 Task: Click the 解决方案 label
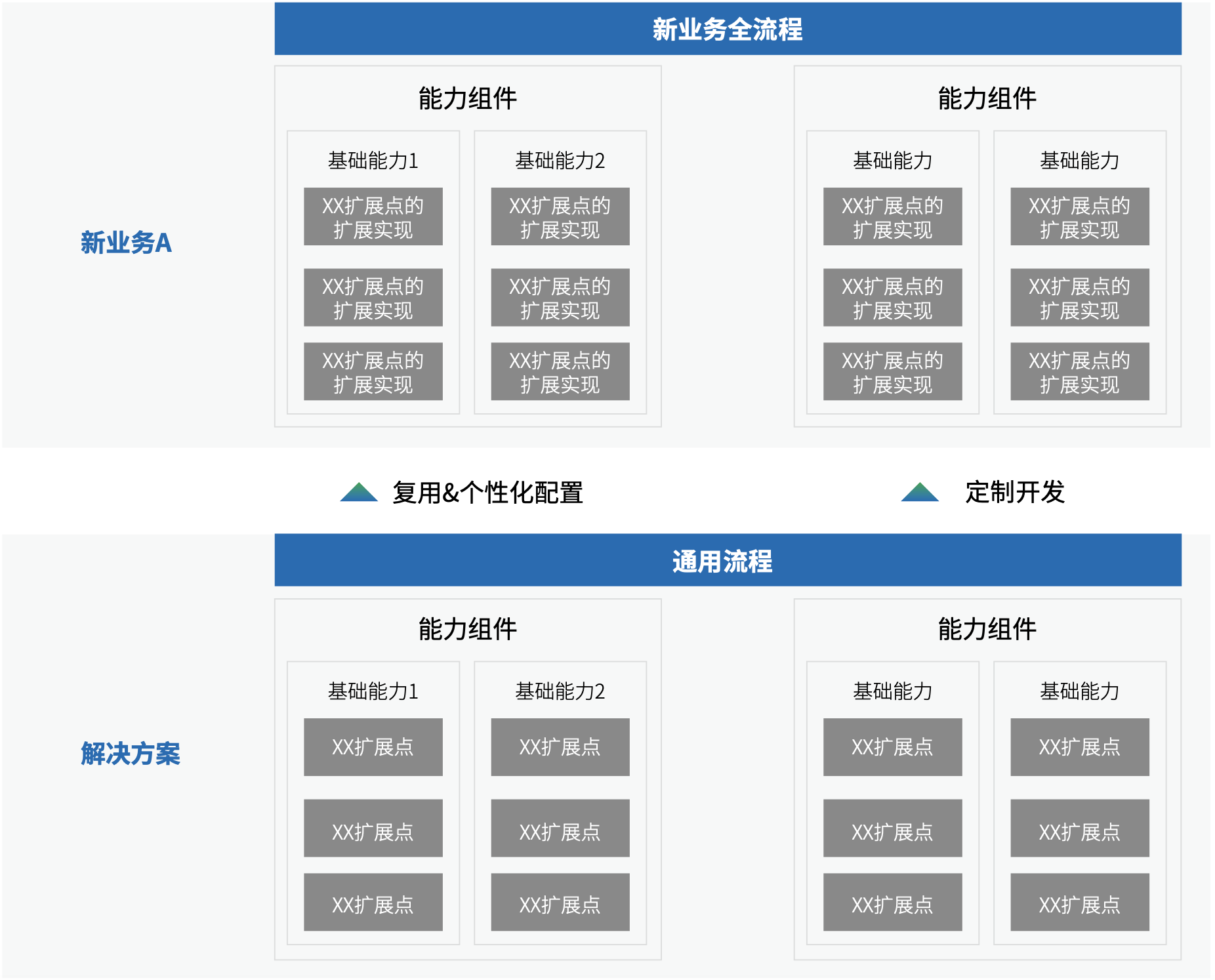point(130,754)
